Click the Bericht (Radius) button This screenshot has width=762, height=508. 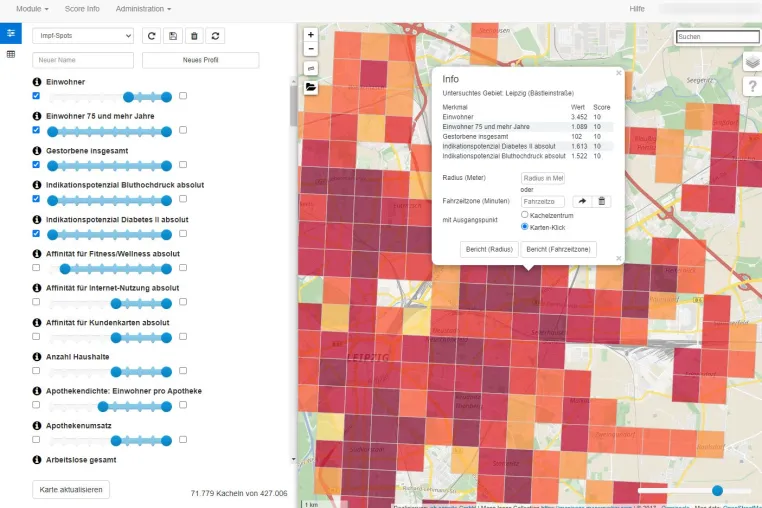(489, 249)
